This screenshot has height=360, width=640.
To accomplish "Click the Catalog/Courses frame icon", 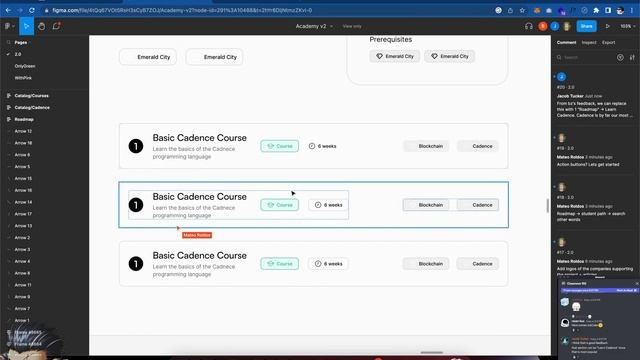I will 9,96.
